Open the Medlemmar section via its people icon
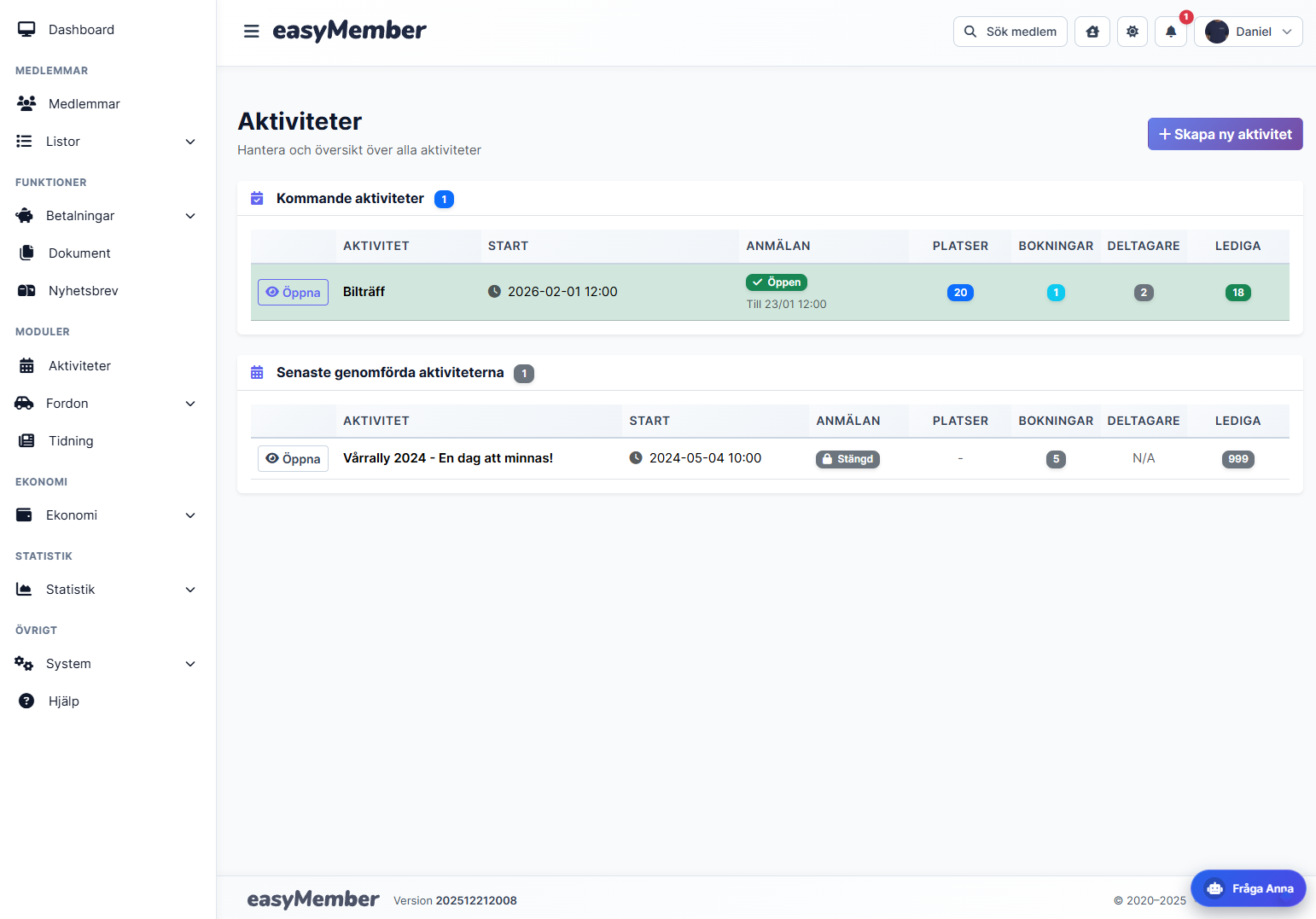1316x919 pixels. (26, 103)
